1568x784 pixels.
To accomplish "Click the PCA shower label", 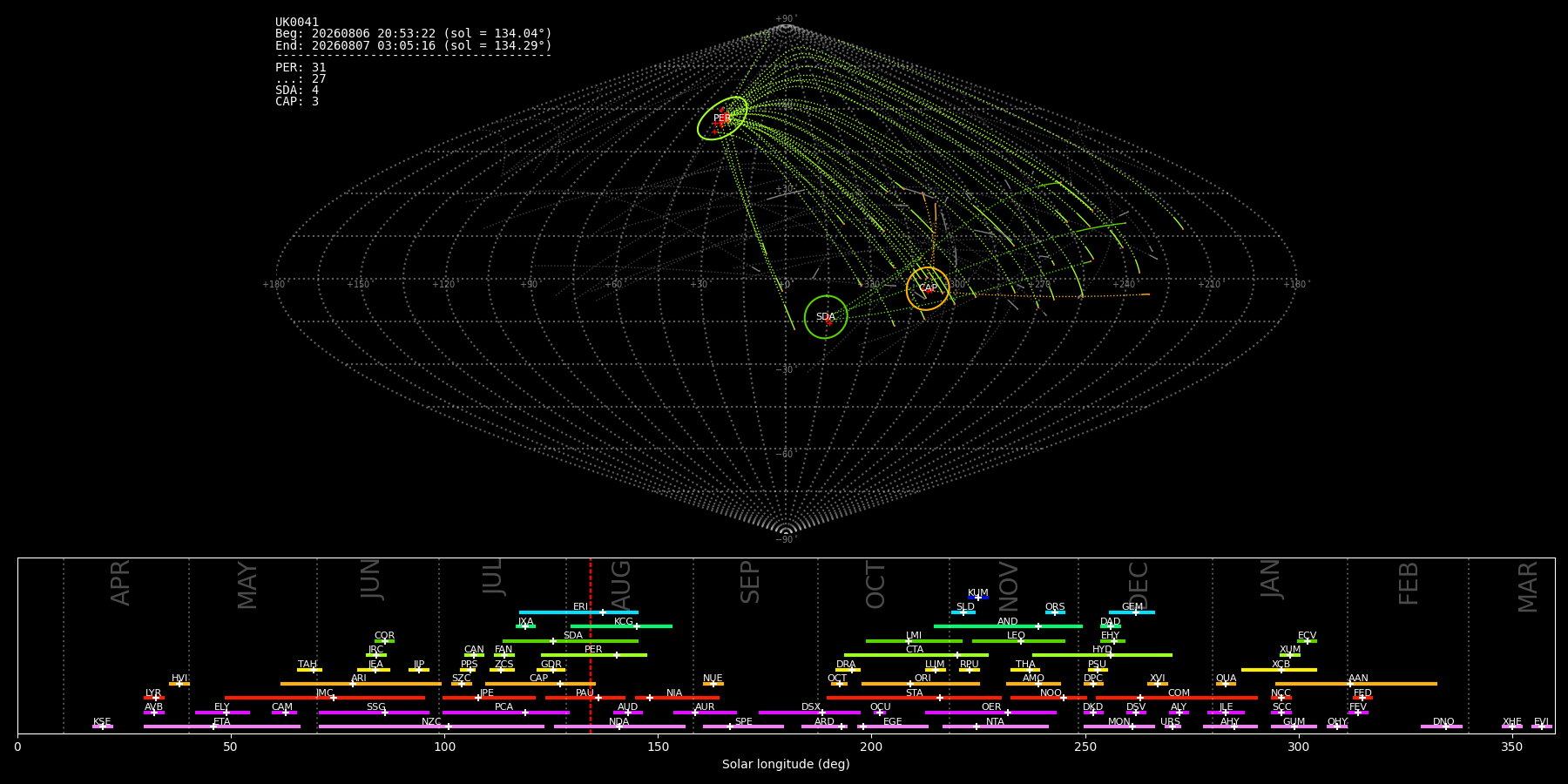I will 504,707.
